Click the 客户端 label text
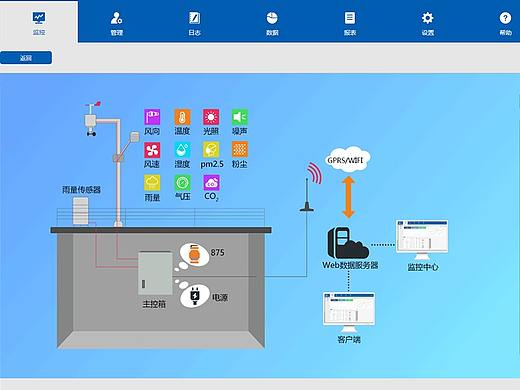 coord(349,340)
